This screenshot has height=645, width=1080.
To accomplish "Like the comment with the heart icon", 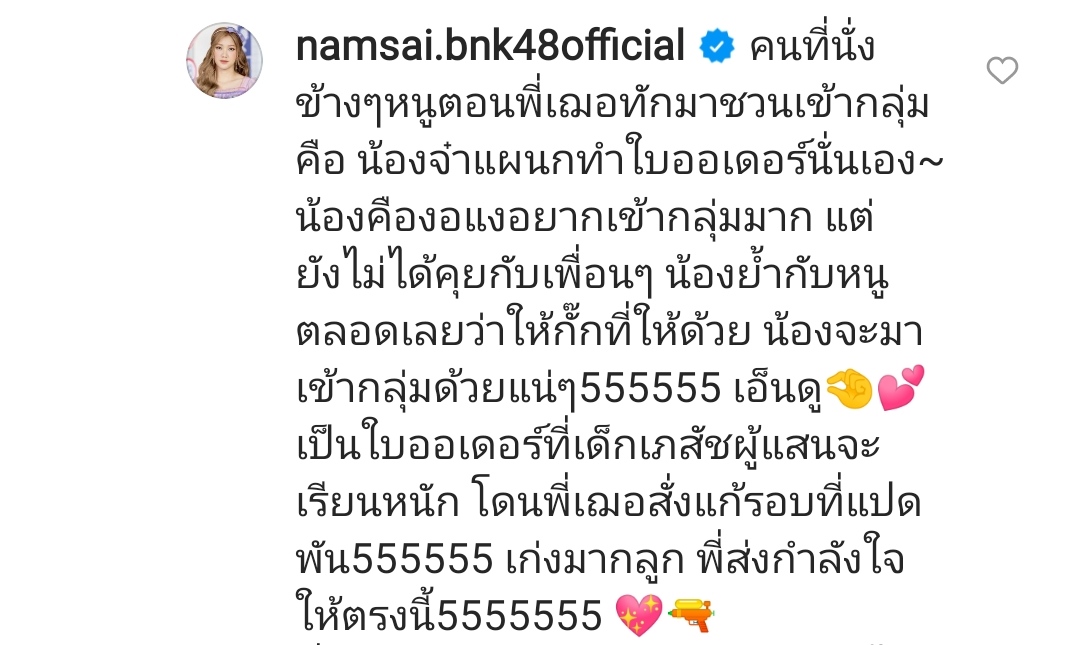I will click(x=1002, y=70).
